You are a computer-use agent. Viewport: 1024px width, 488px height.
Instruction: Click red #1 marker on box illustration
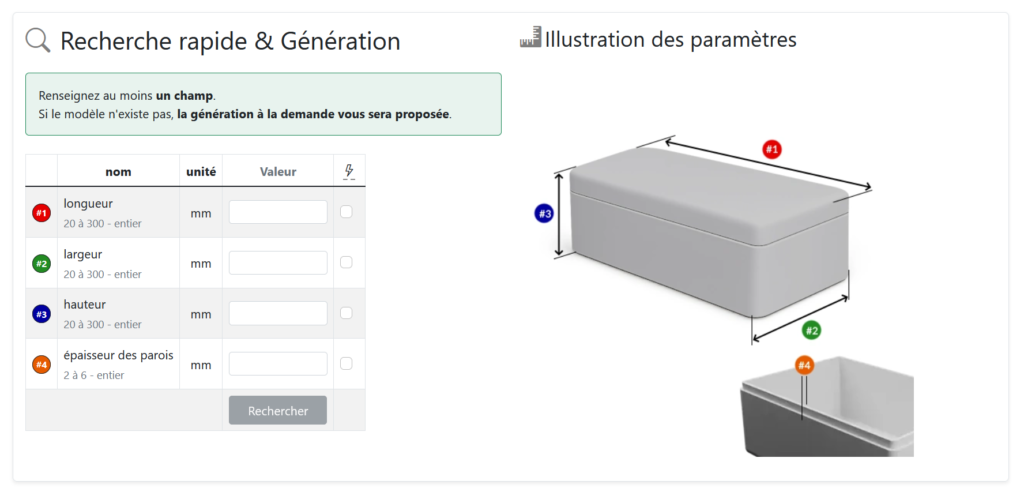(x=772, y=149)
